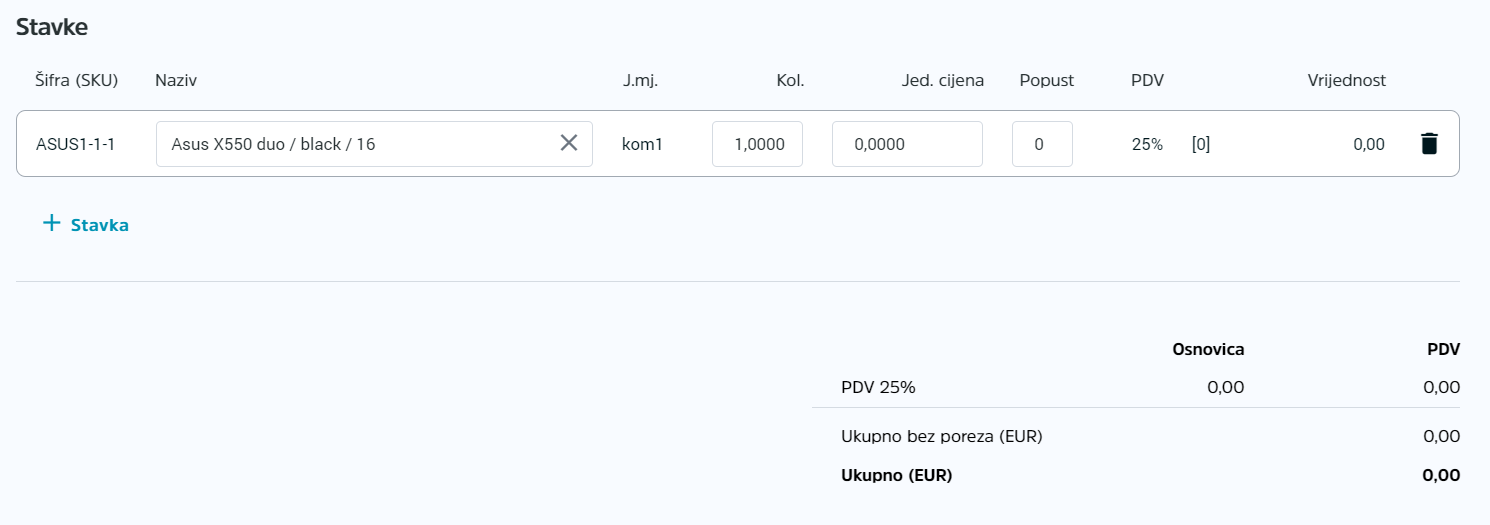
Task: Click the Vrijednost amount 0,00 in row
Action: [1369, 144]
